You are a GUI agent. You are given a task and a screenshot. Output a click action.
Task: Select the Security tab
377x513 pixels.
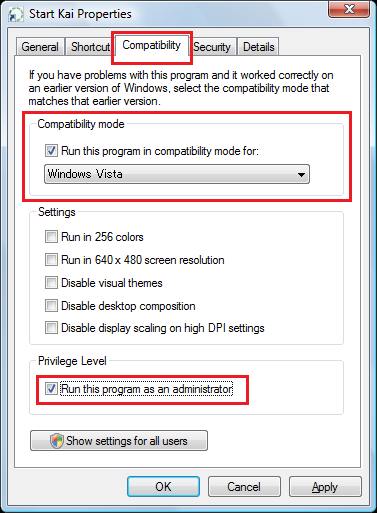click(212, 47)
